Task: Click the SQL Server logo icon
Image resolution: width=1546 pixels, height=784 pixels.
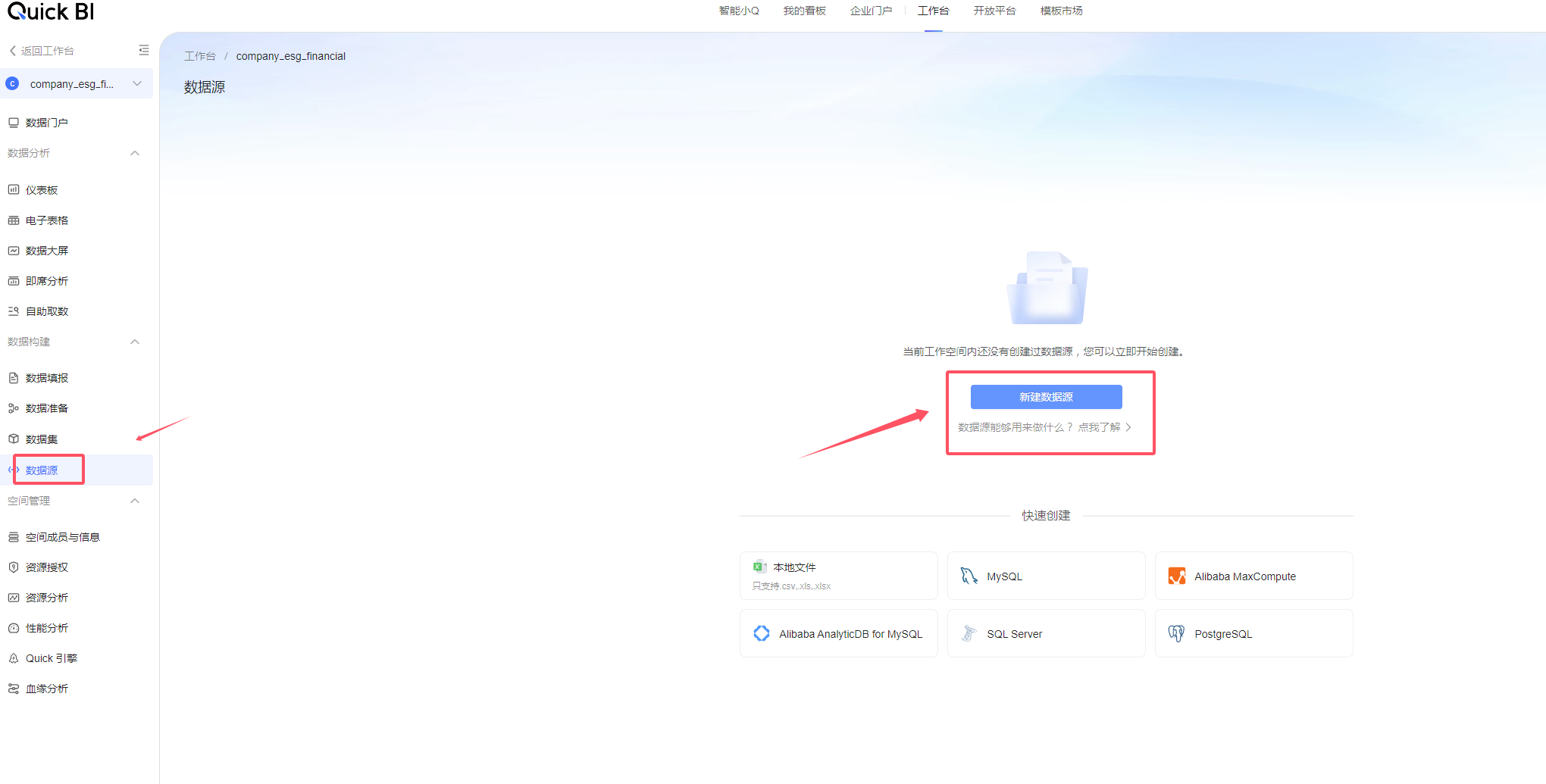Action: point(969,633)
